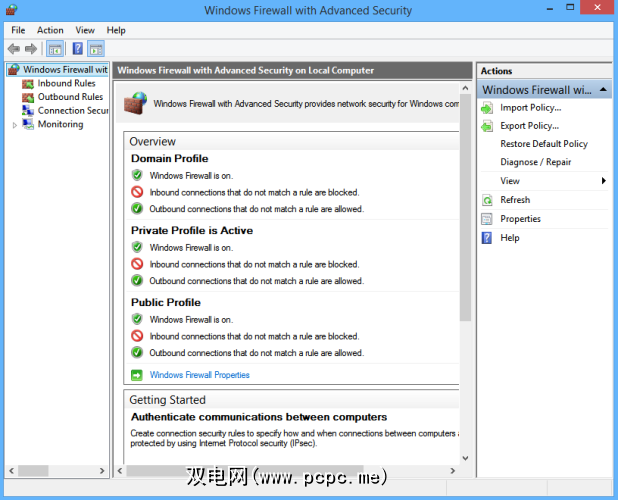Open the File menu
Image resolution: width=618 pixels, height=500 pixels.
[18, 30]
